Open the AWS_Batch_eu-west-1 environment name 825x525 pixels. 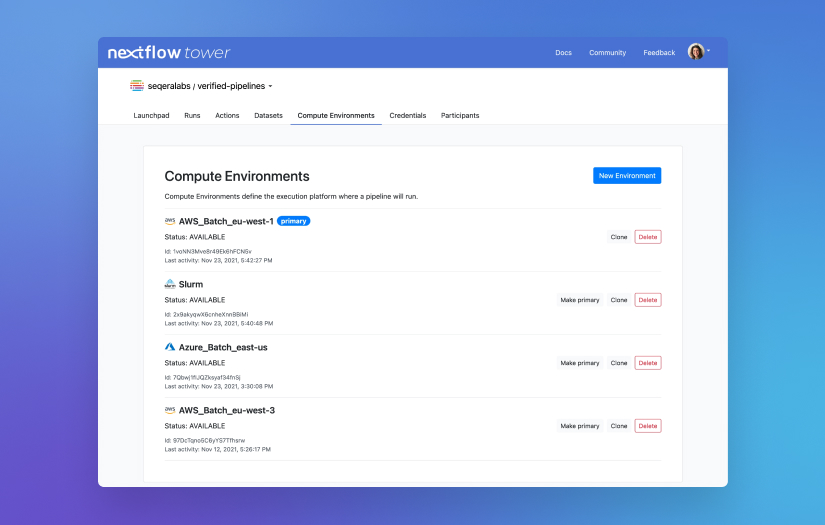[x=226, y=221]
